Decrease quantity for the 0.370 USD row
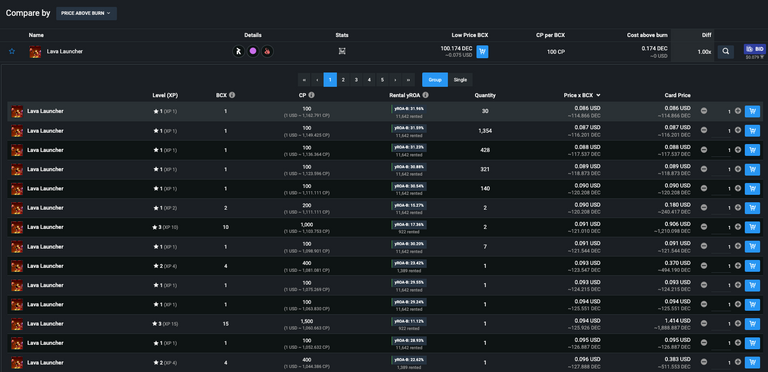The width and height of the screenshot is (768, 372). pos(704,266)
